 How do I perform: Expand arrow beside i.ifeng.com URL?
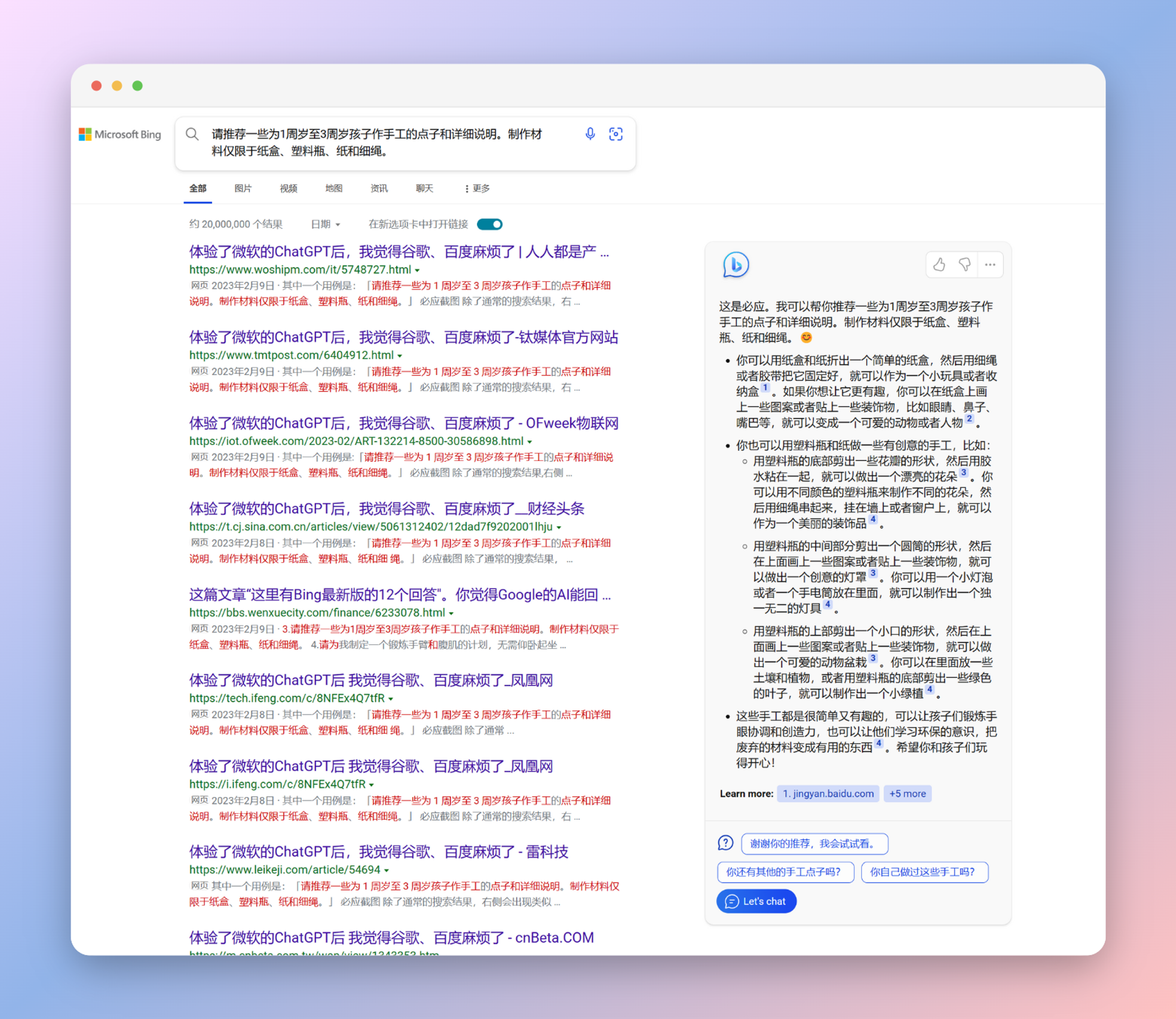[372, 785]
